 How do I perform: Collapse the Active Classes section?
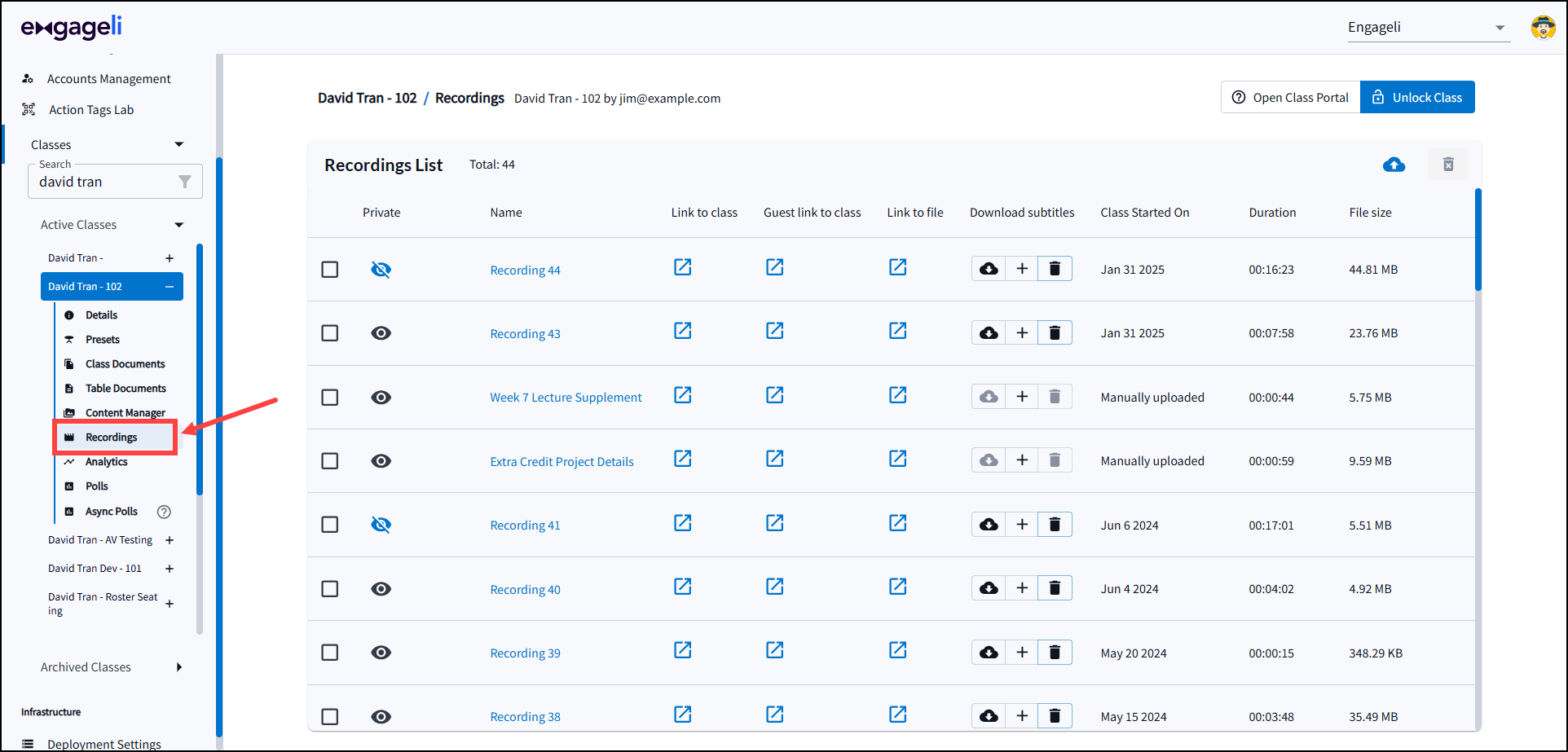pos(178,225)
